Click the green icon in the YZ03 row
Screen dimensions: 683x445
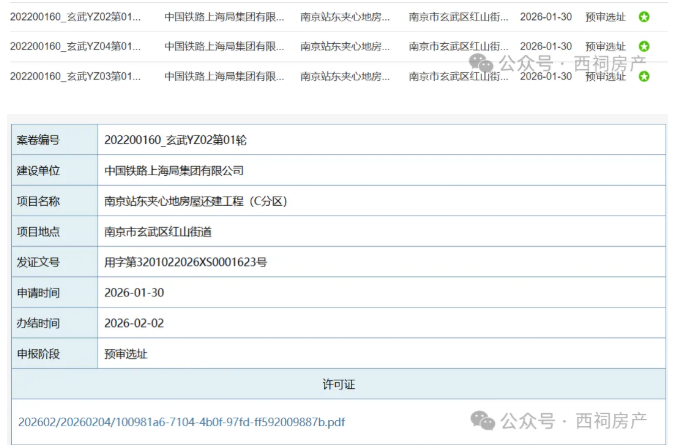pyautogui.click(x=644, y=76)
